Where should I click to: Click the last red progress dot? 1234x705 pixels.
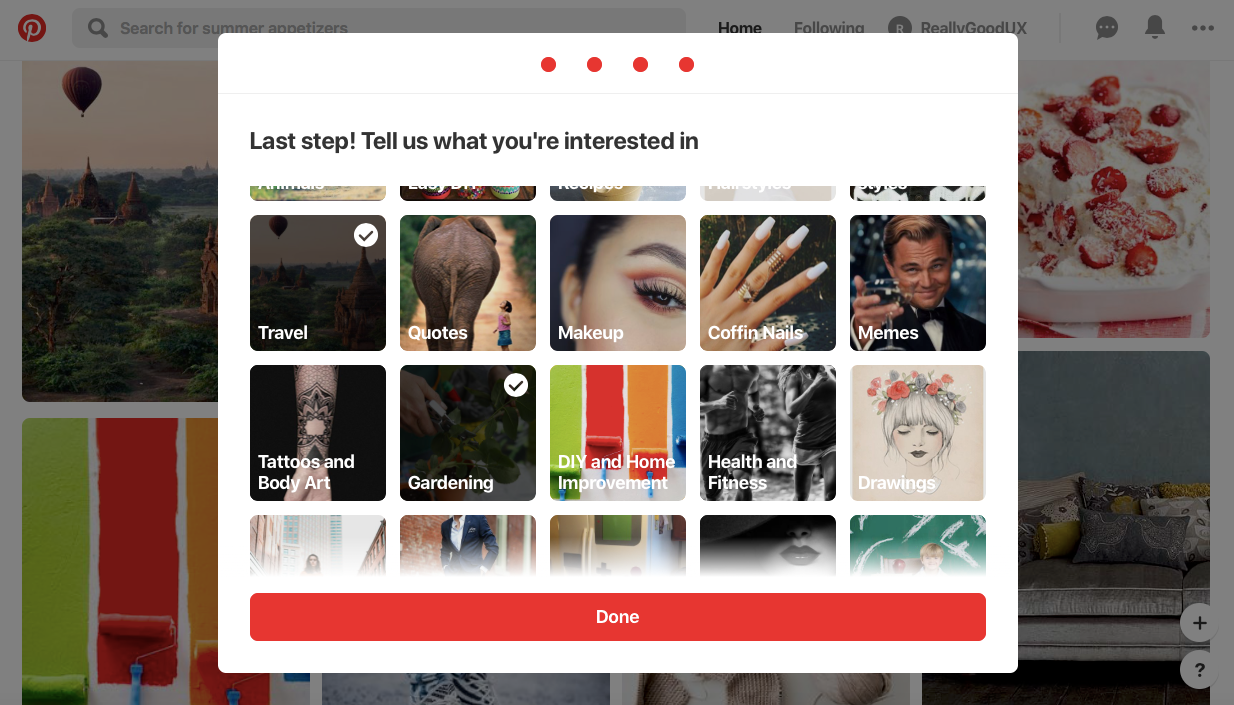tap(686, 65)
